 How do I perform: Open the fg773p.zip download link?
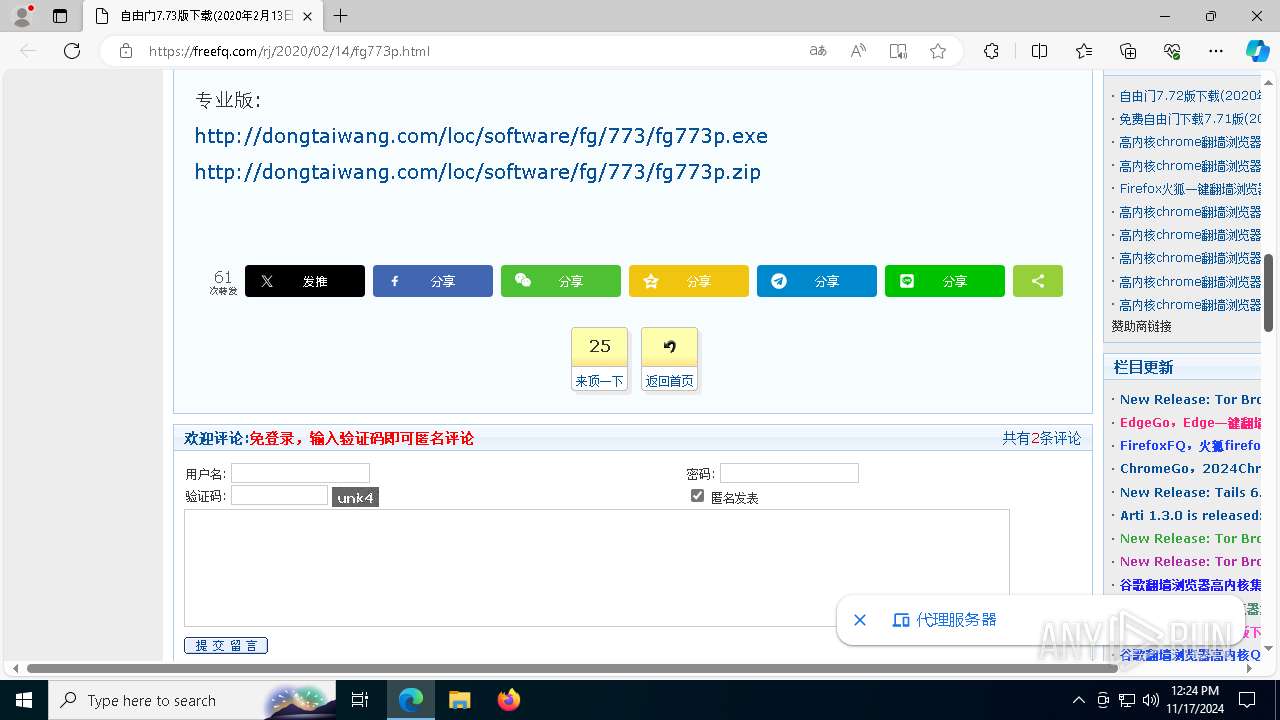477,172
